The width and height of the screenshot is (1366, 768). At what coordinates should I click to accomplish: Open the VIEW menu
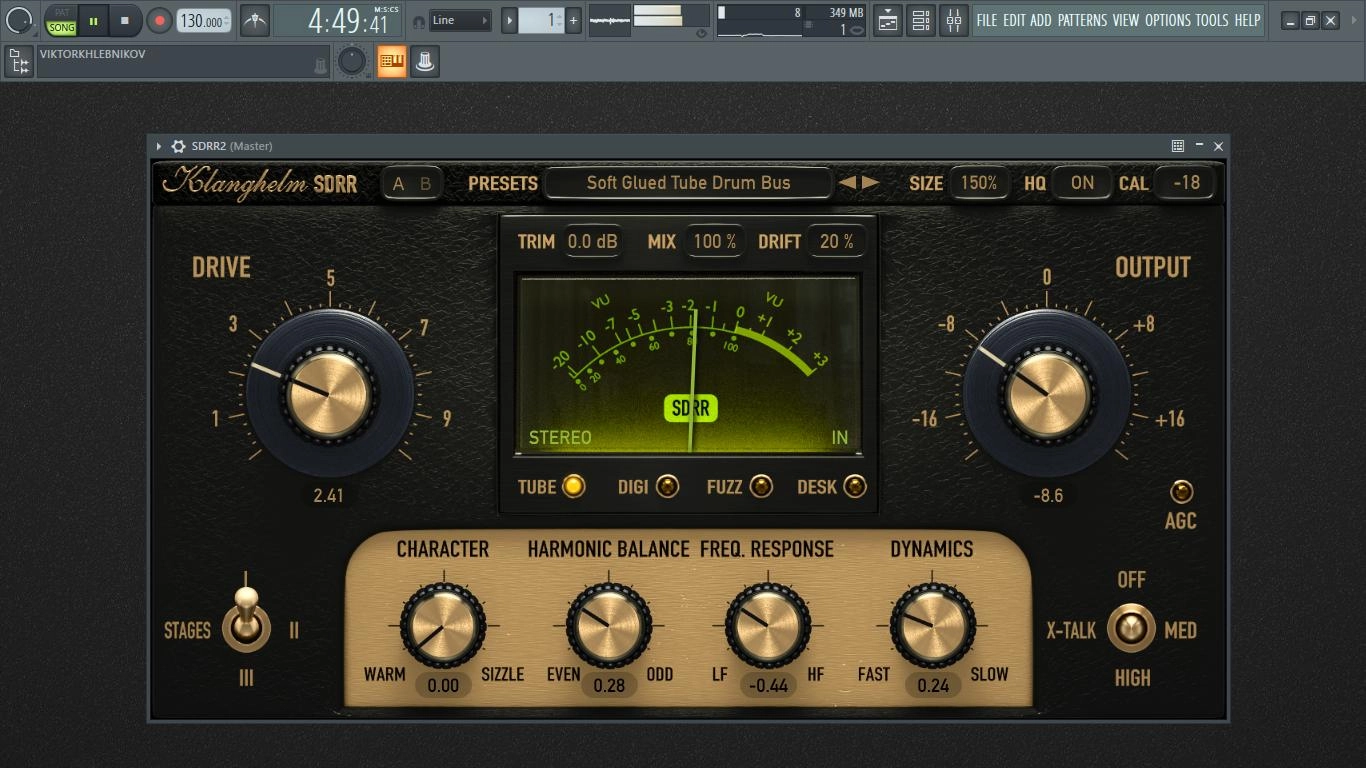point(1126,20)
